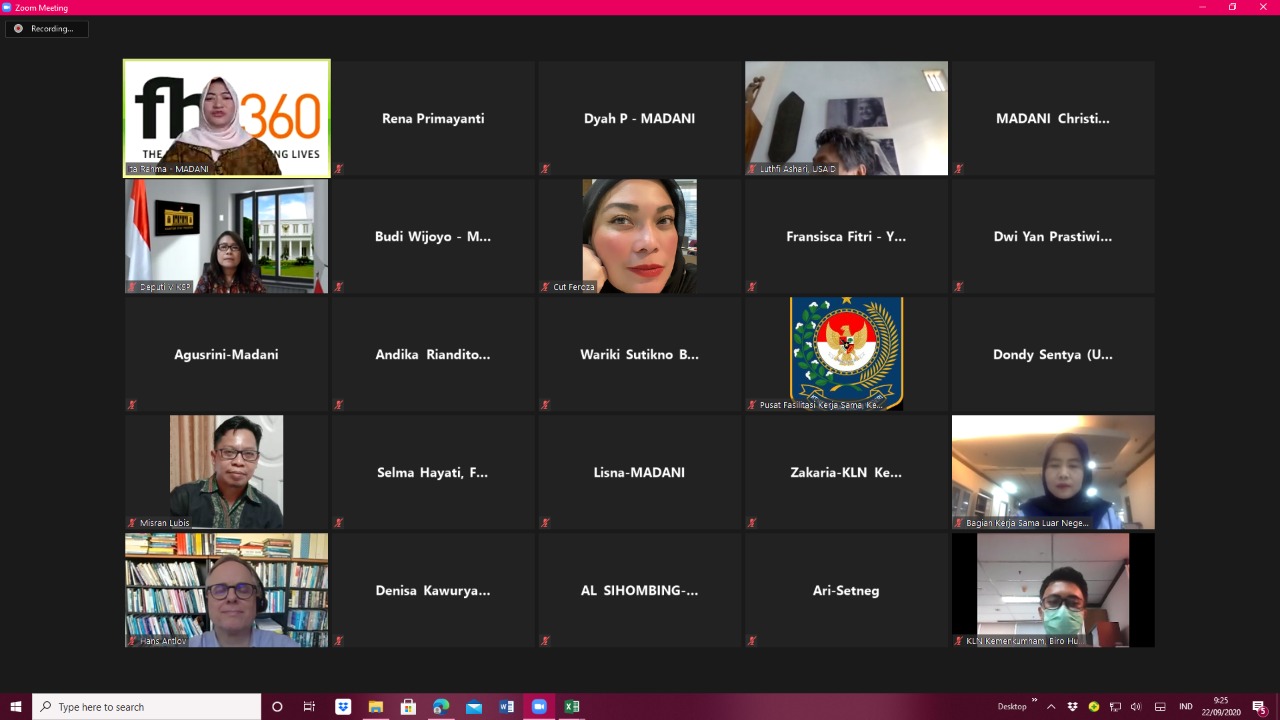Click muted mic icon on Rena Primayanti tile
Image resolution: width=1280 pixels, height=720 pixels.
338,169
